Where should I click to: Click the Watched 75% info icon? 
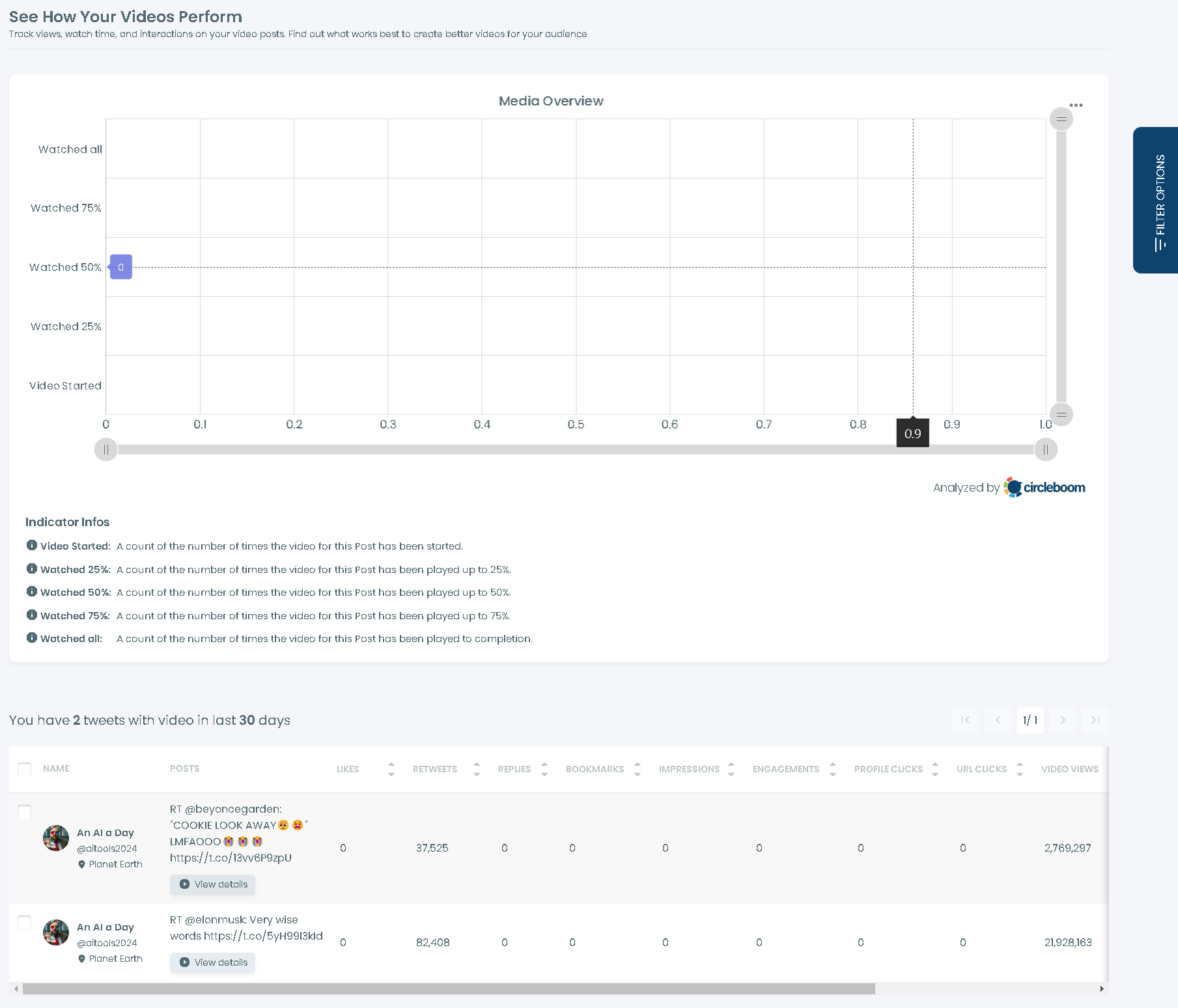pos(32,615)
